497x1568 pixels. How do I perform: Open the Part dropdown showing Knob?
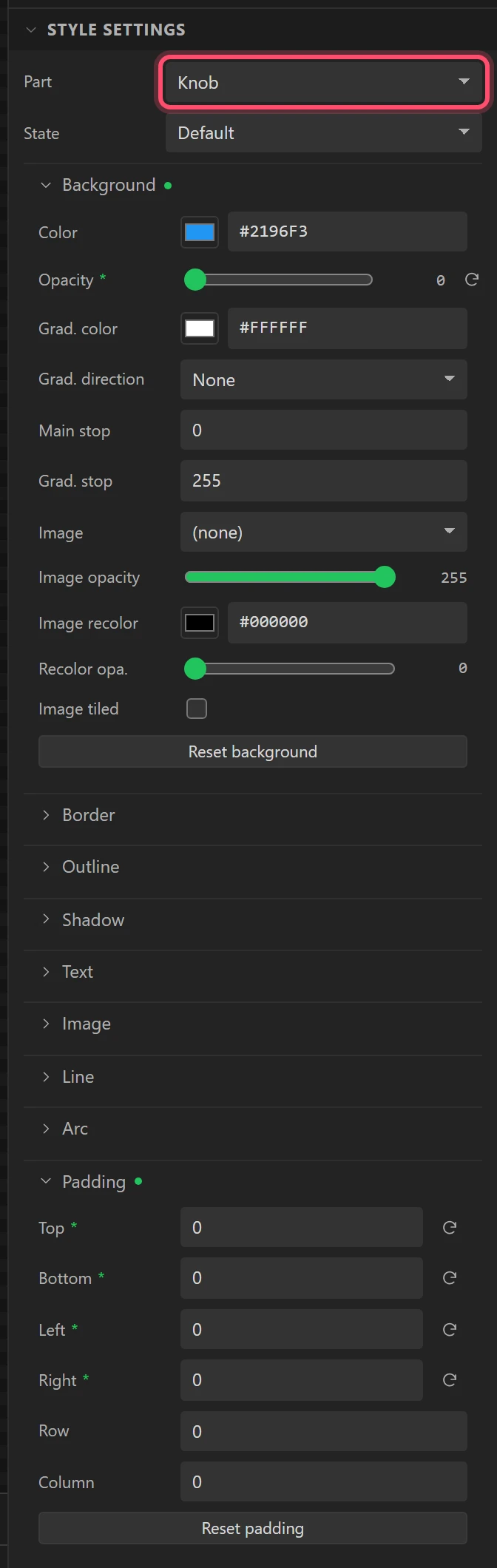(x=324, y=82)
